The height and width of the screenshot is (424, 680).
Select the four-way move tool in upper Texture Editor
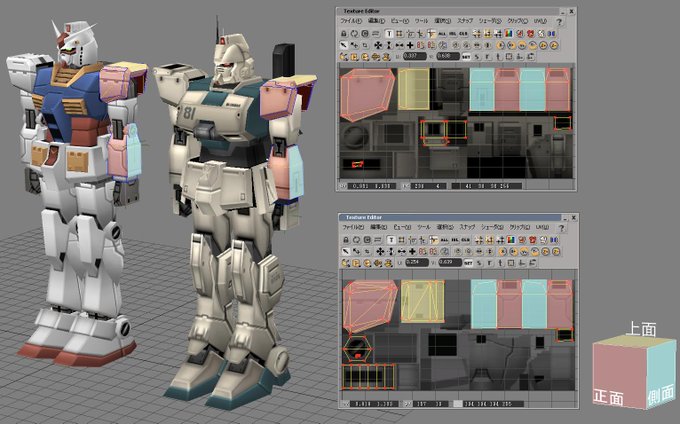pyautogui.click(x=378, y=45)
